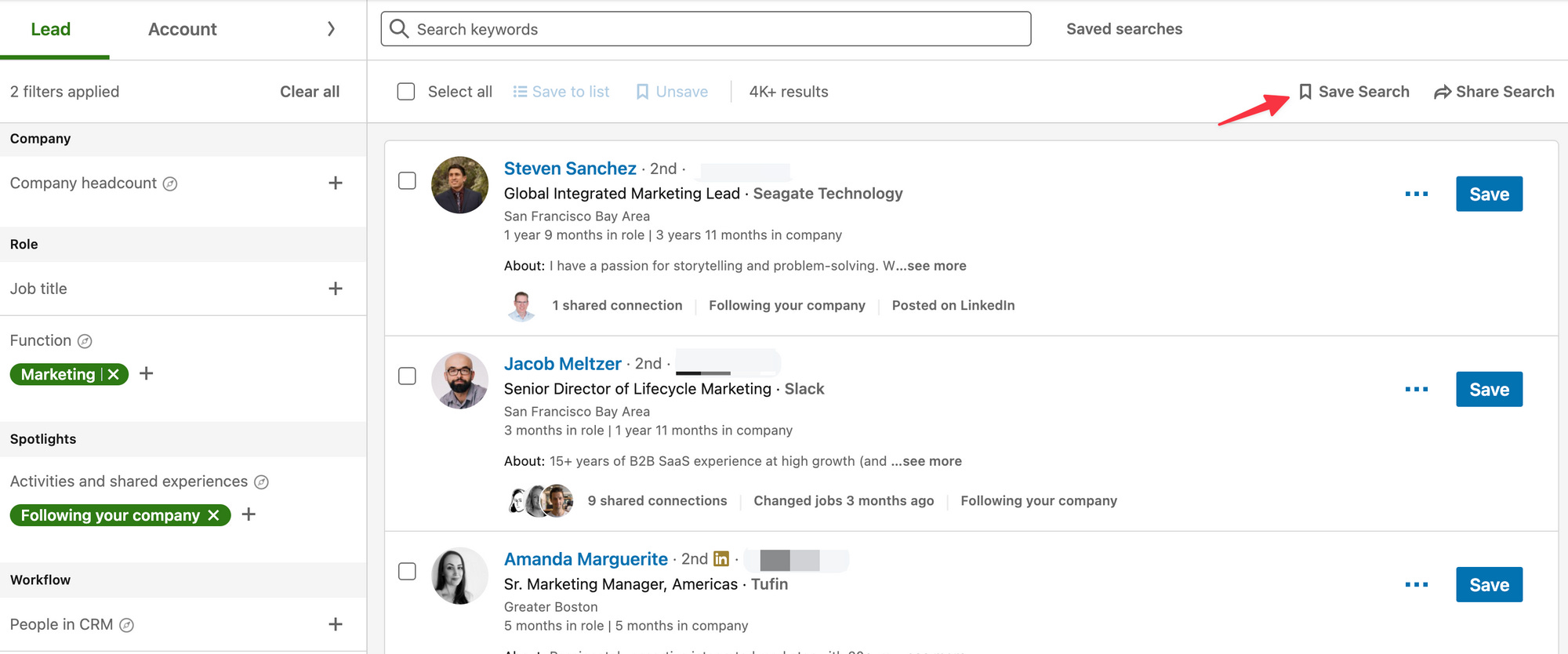
Task: Open info icon next to Function
Action: tap(85, 341)
